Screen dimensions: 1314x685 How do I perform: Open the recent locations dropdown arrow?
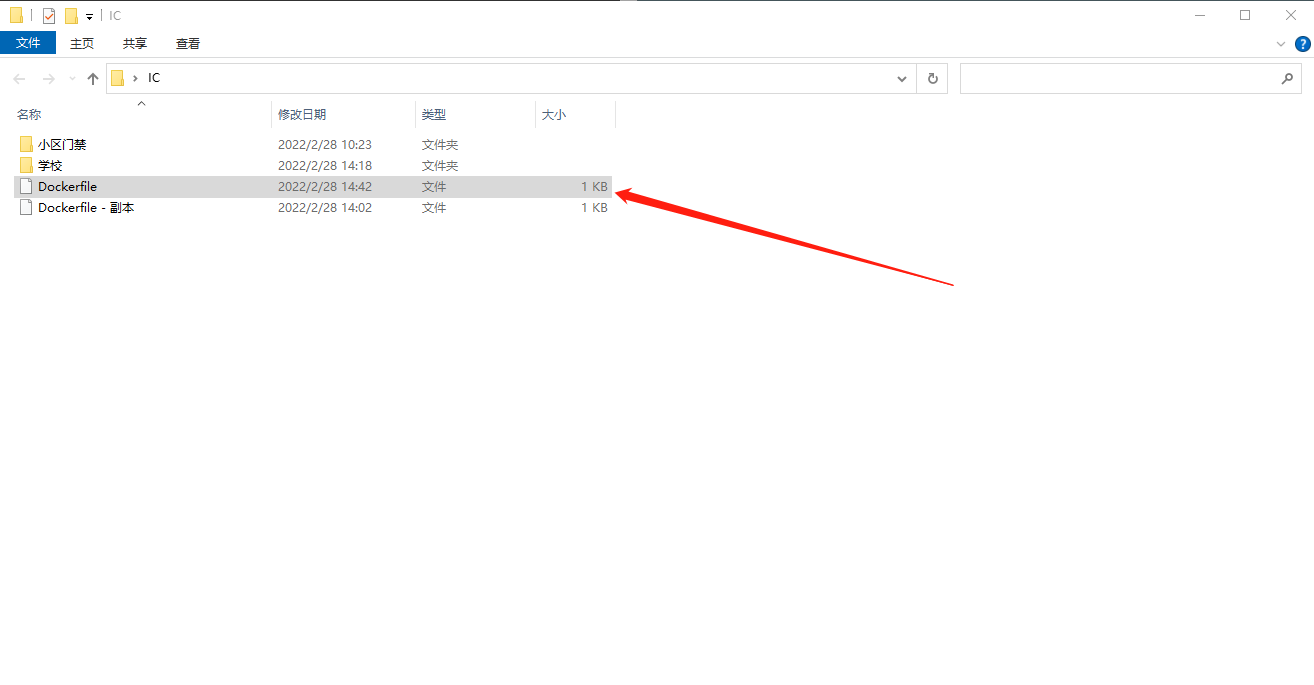(x=72, y=79)
